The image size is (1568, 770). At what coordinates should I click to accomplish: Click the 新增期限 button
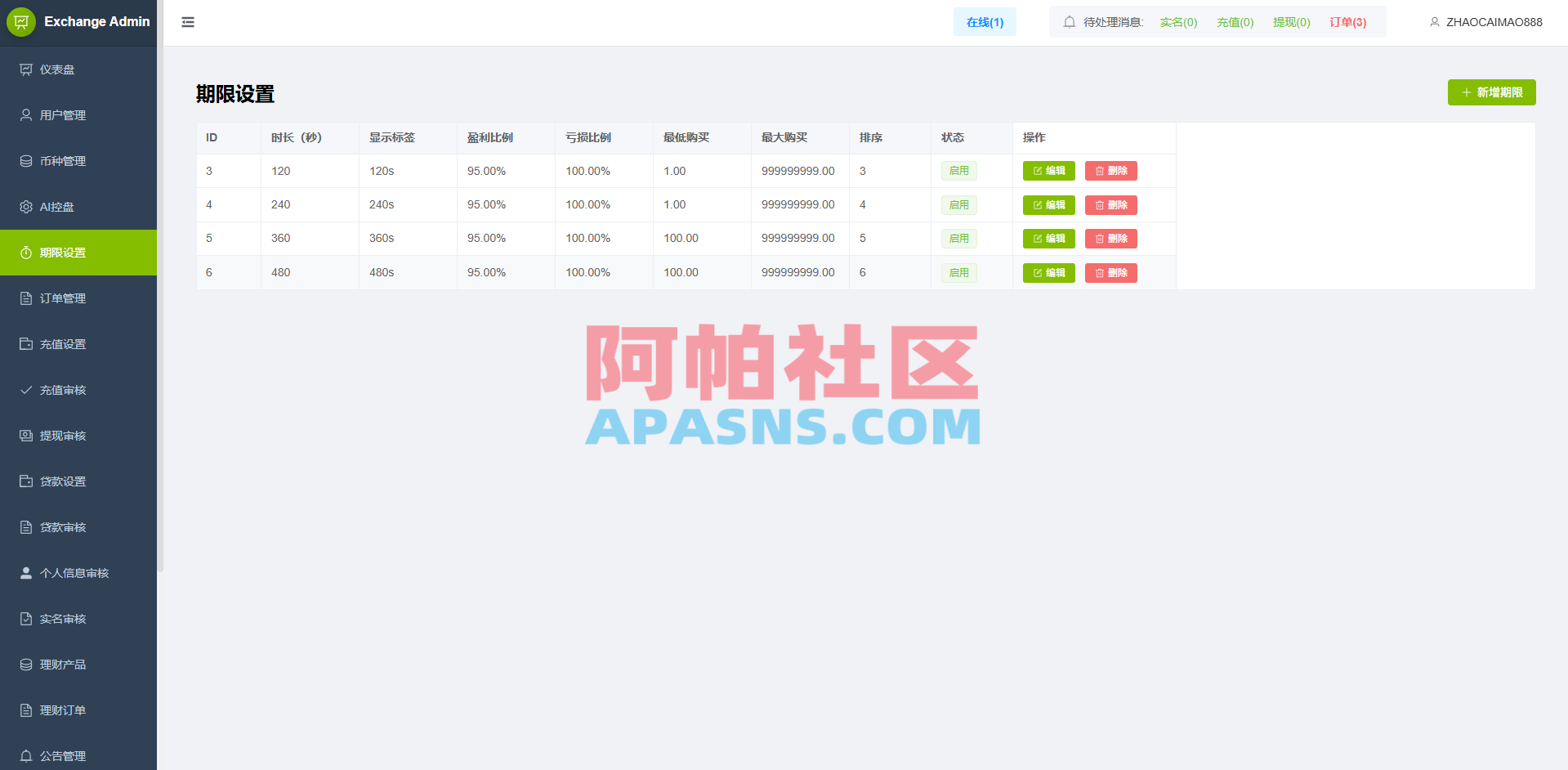1491,92
